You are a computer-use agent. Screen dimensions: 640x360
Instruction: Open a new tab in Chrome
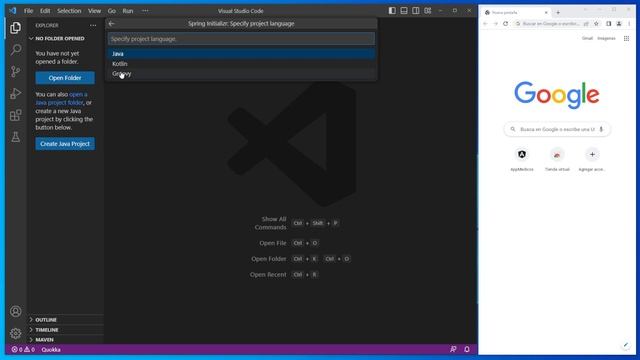[x=558, y=13]
